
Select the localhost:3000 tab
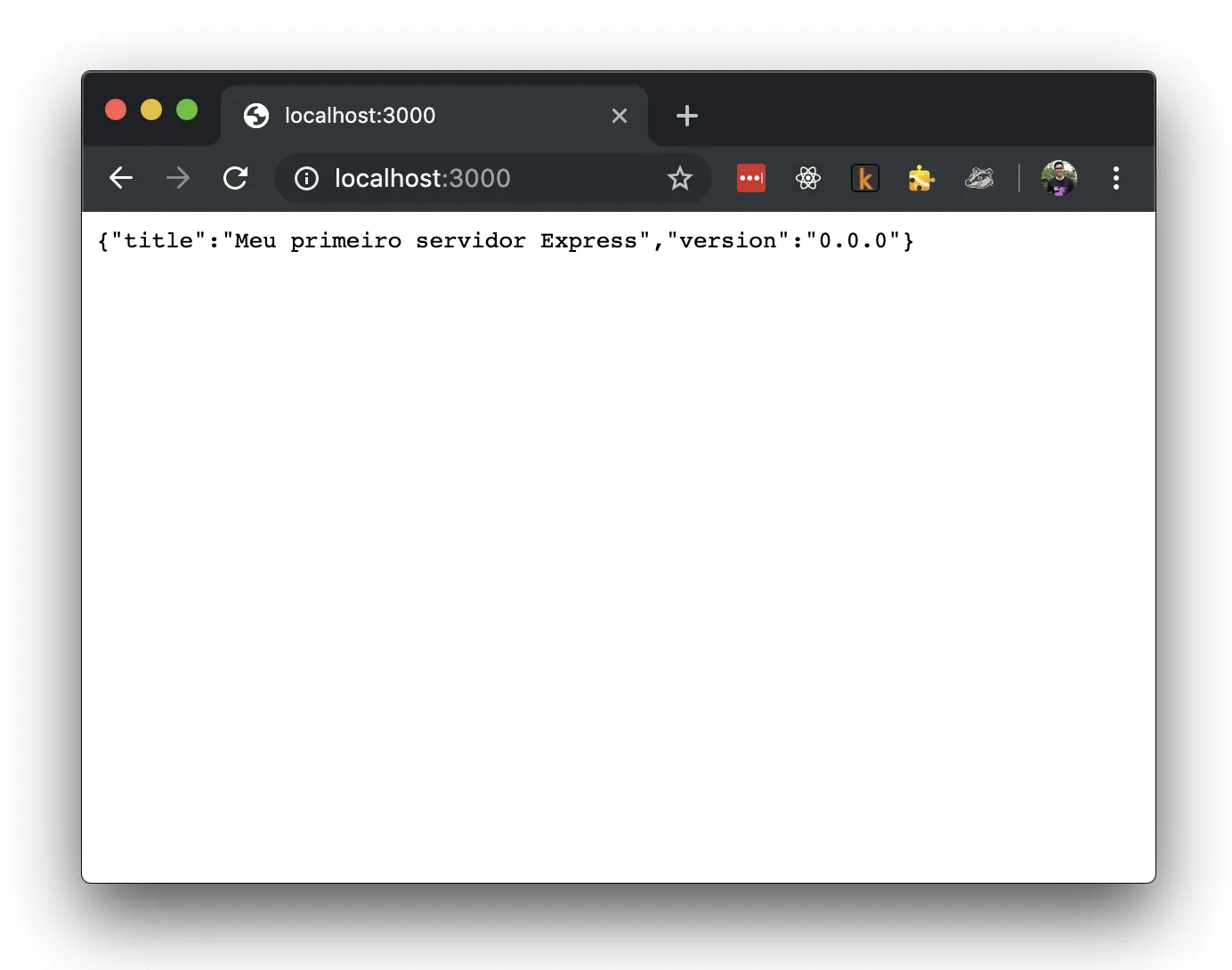401,116
